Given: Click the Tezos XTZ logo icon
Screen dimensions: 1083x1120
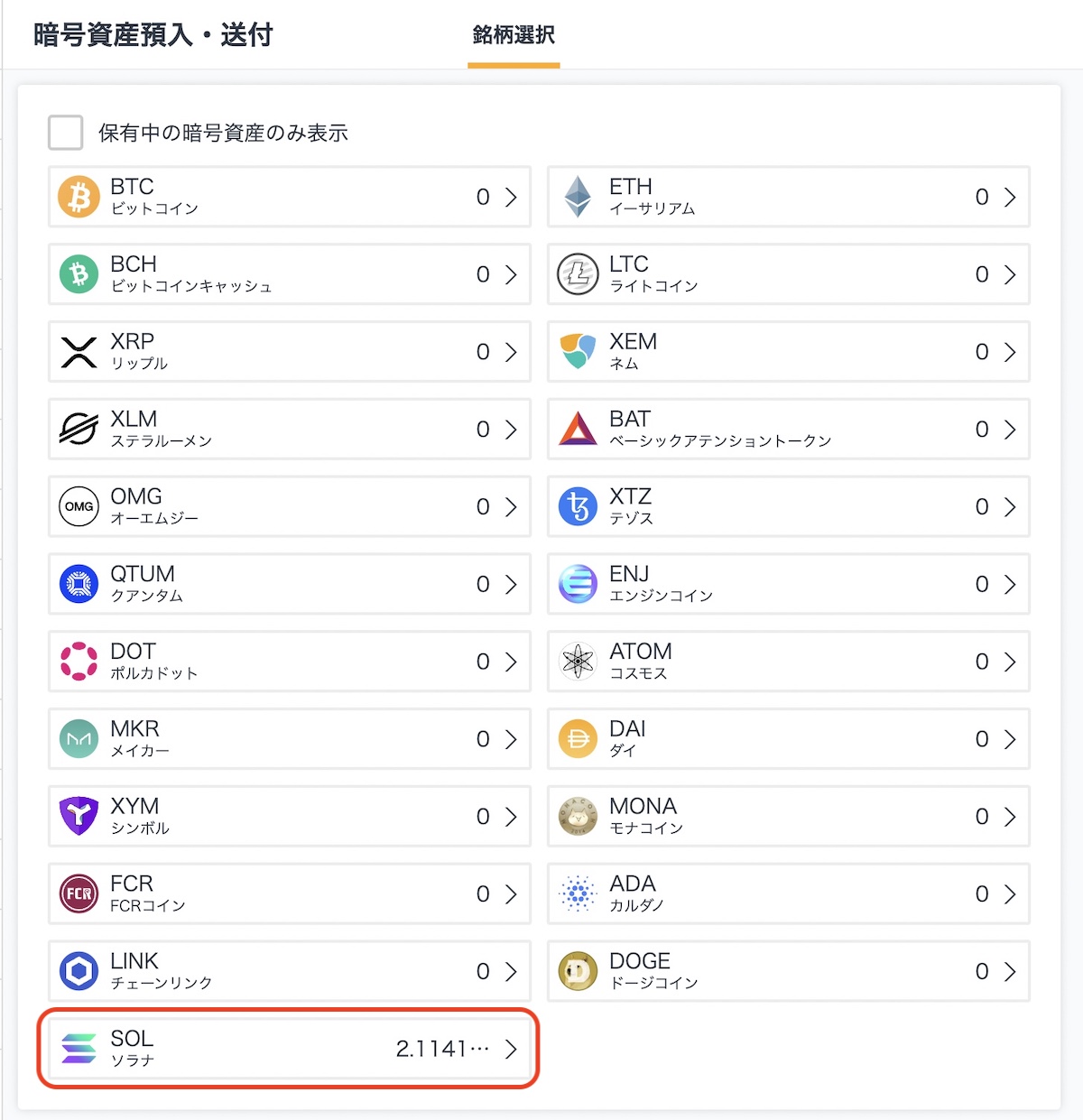Looking at the screenshot, I should click(x=578, y=507).
